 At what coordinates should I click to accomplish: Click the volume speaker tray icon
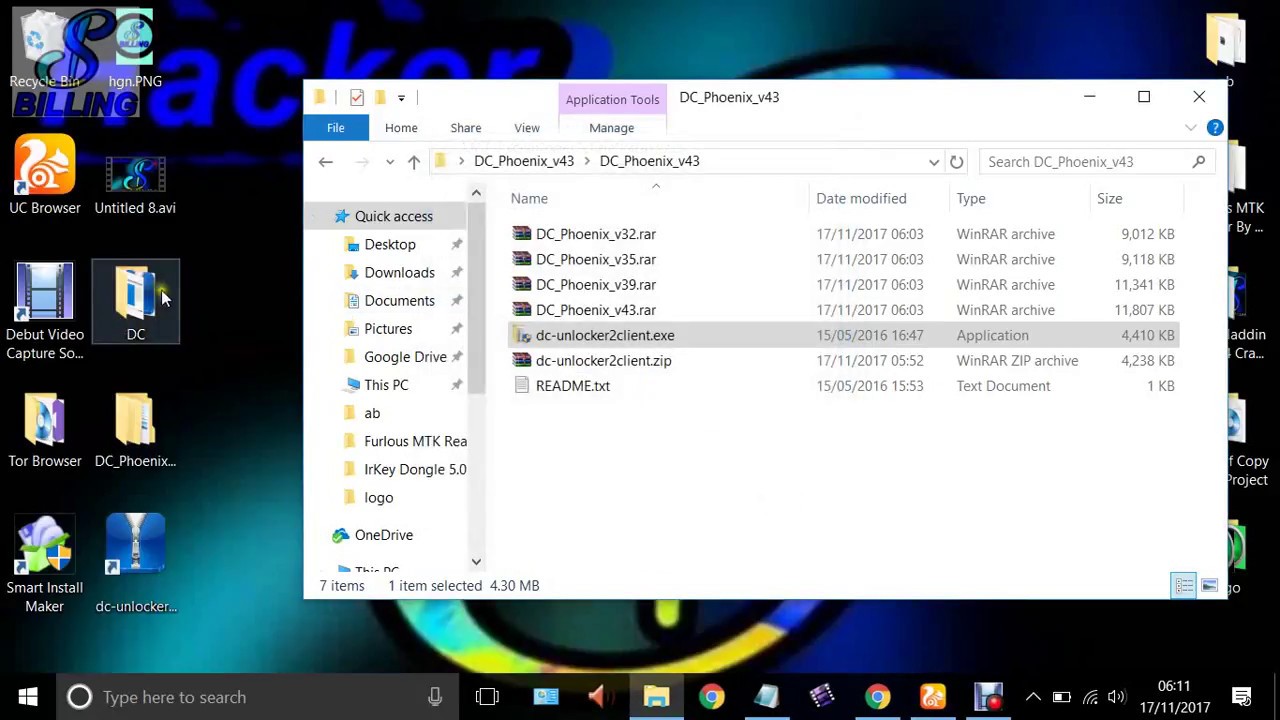(1117, 697)
